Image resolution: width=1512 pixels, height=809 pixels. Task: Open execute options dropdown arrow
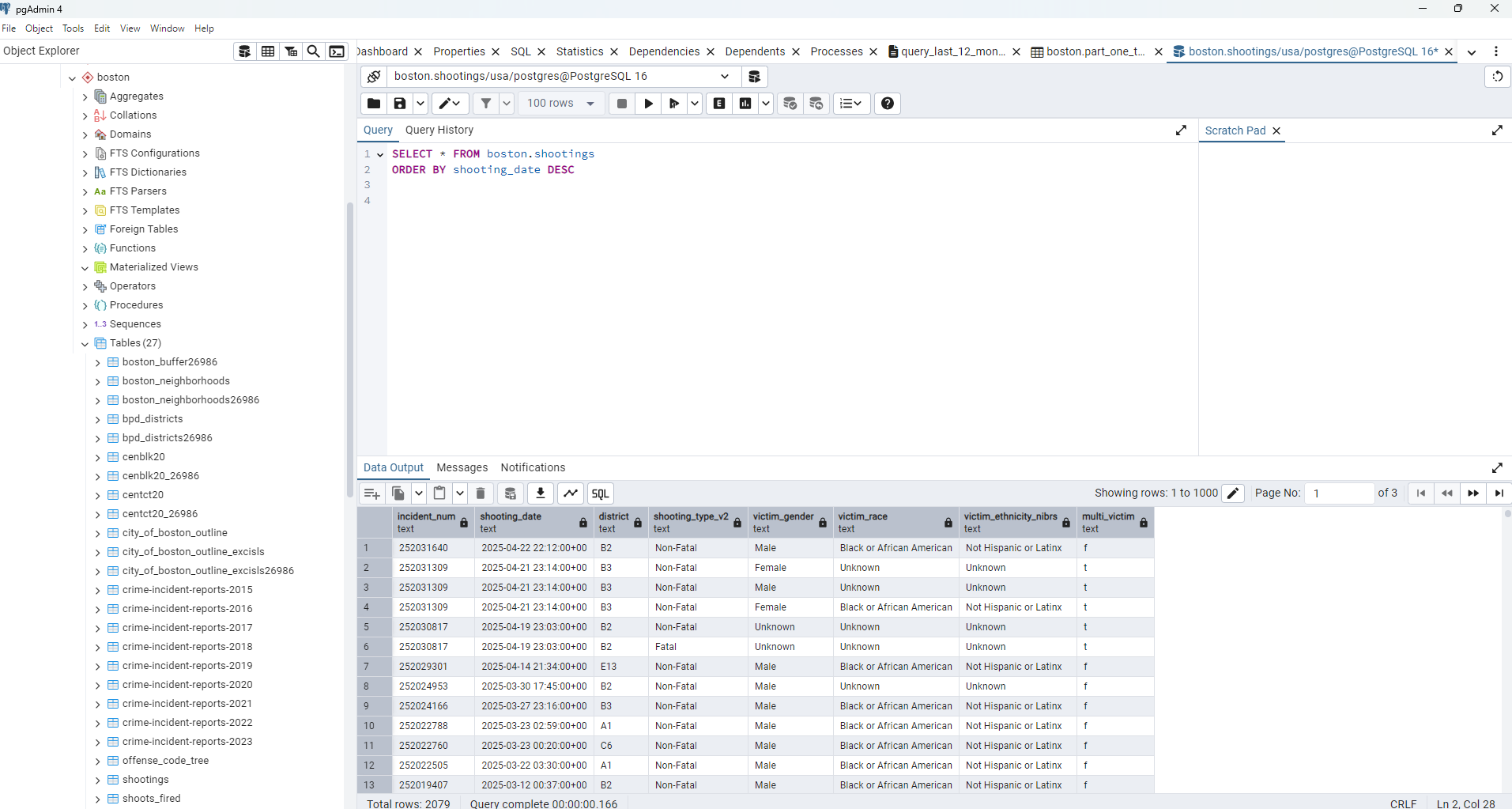click(x=694, y=104)
